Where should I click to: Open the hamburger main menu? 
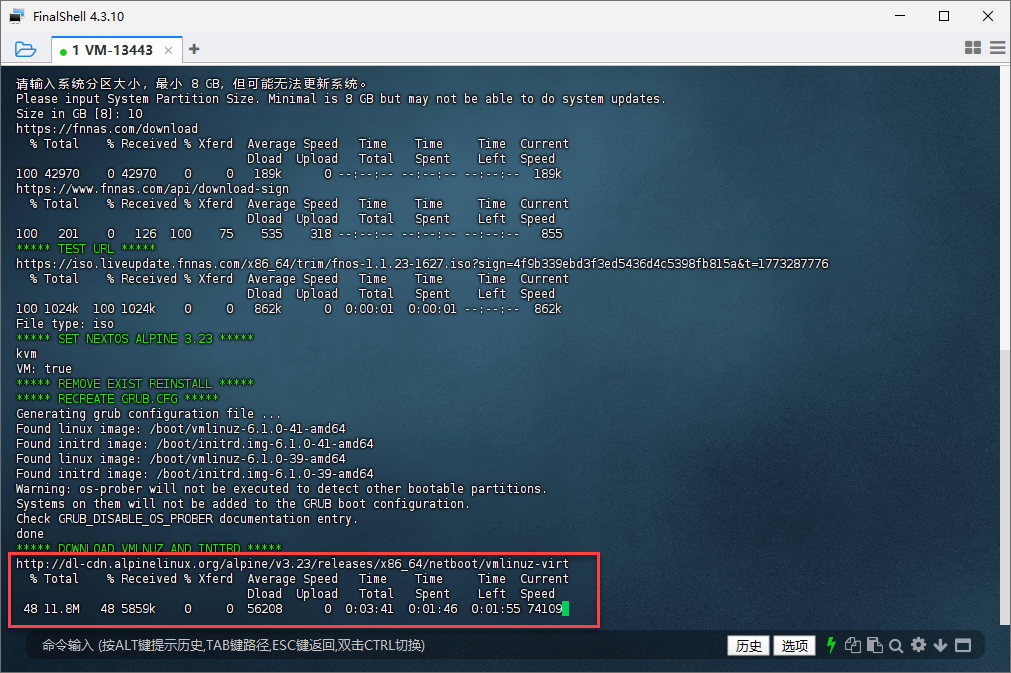coord(997,48)
